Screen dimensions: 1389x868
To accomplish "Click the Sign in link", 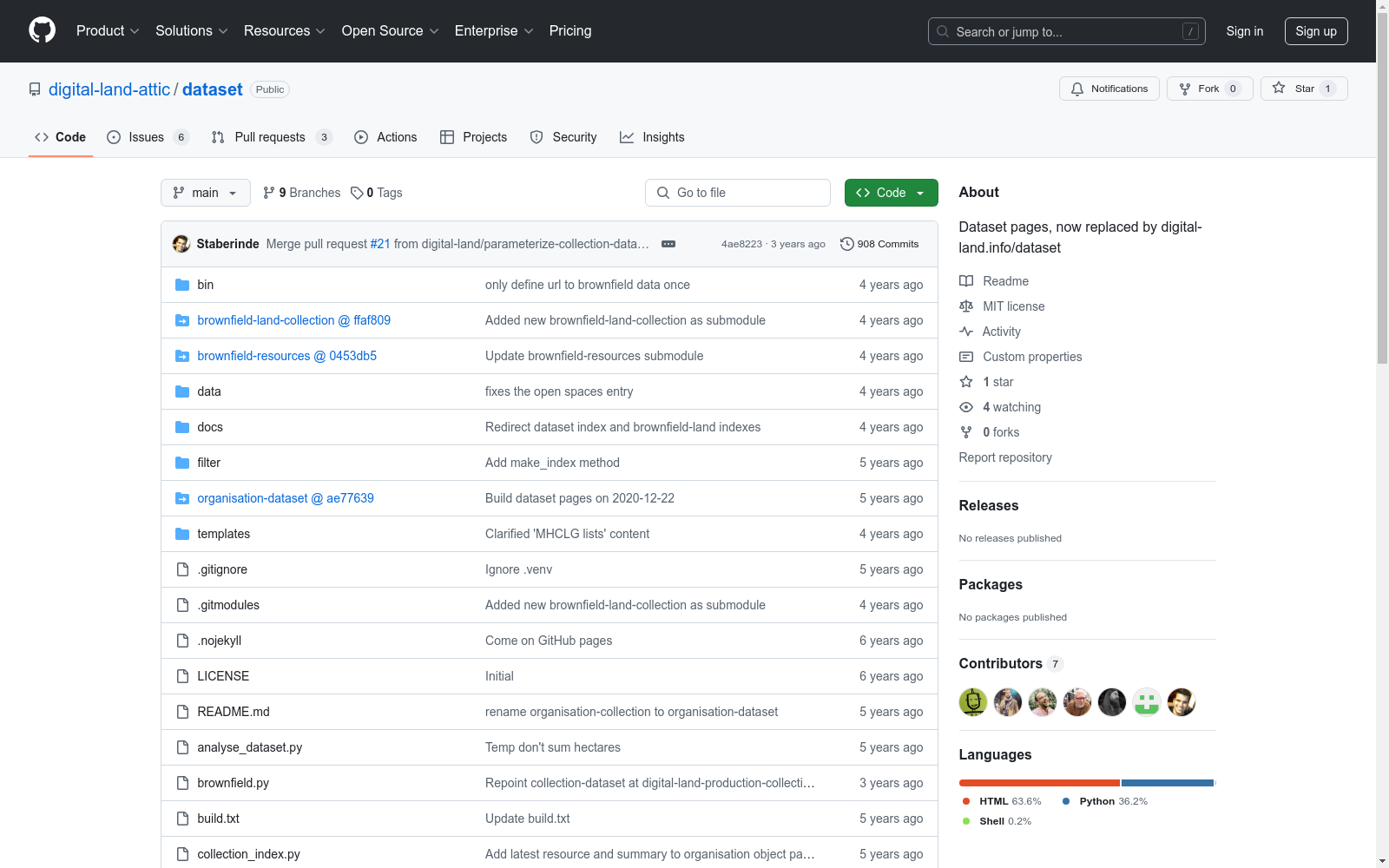I will point(1245,31).
